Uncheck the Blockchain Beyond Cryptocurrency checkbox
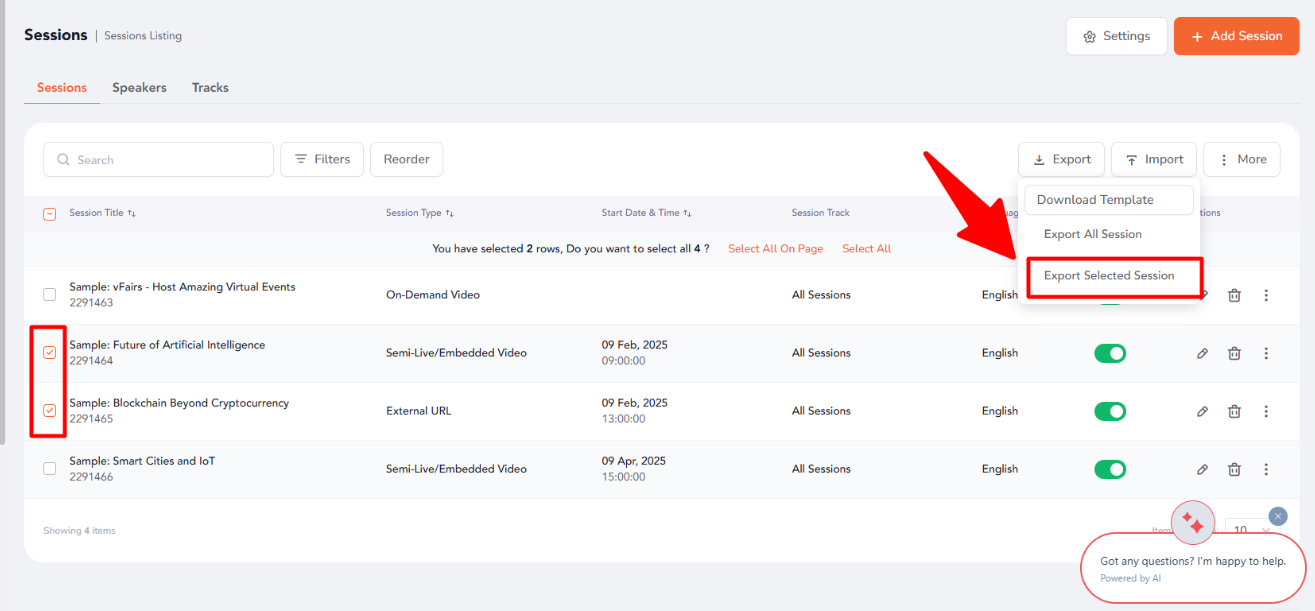This screenshot has height=611, width=1315. coord(50,411)
